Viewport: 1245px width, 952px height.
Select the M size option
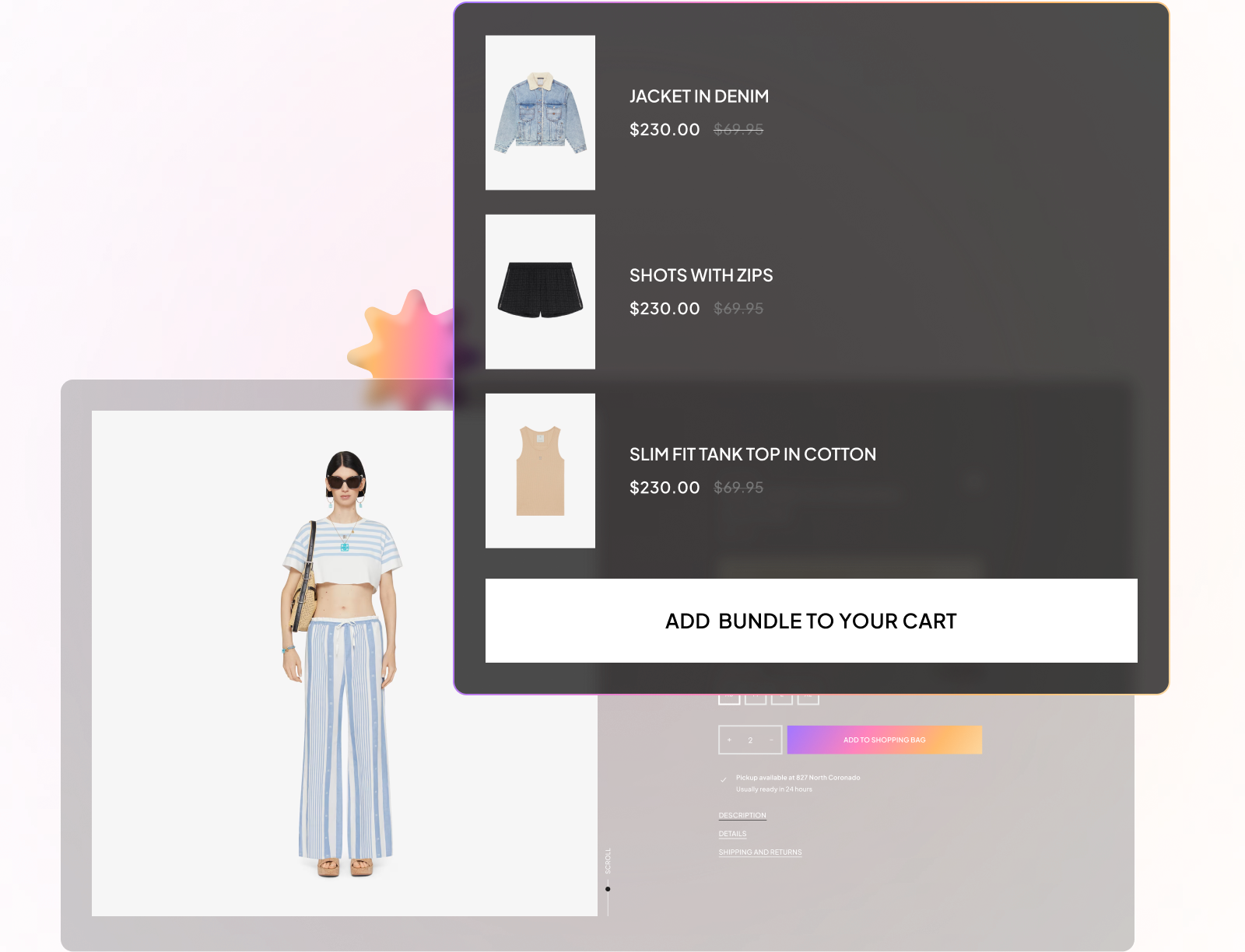pyautogui.click(x=756, y=698)
